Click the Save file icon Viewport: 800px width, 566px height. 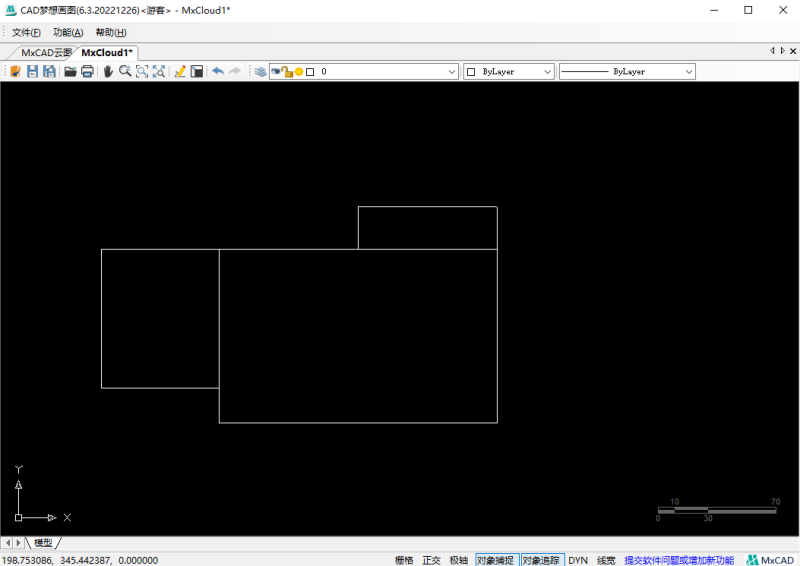32,72
